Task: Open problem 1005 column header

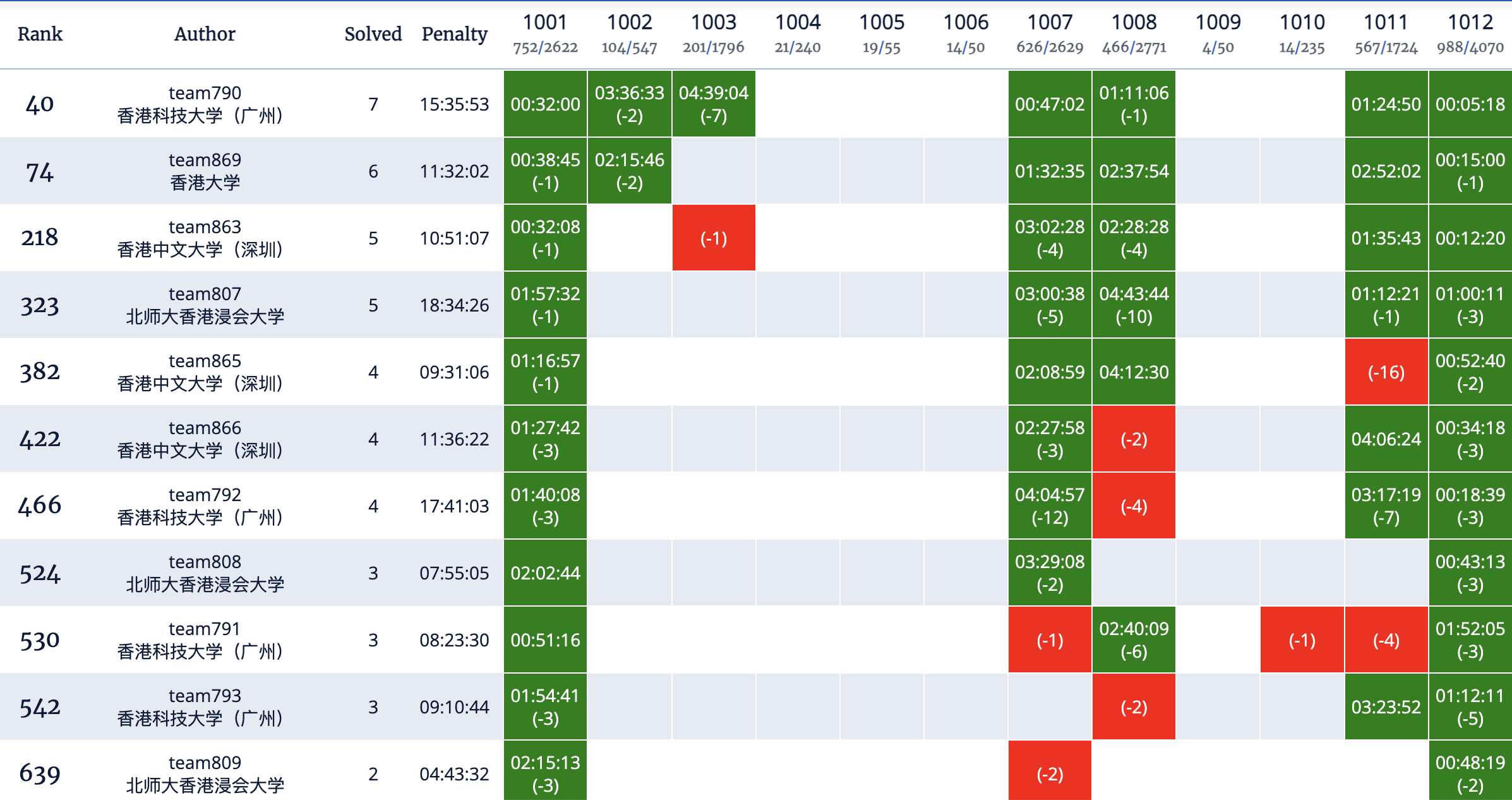Action: pyautogui.click(x=882, y=34)
